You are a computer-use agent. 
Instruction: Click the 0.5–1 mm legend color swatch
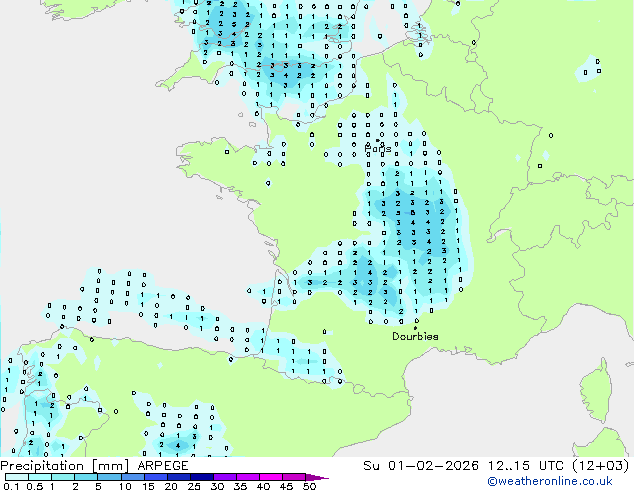[x=40, y=477]
